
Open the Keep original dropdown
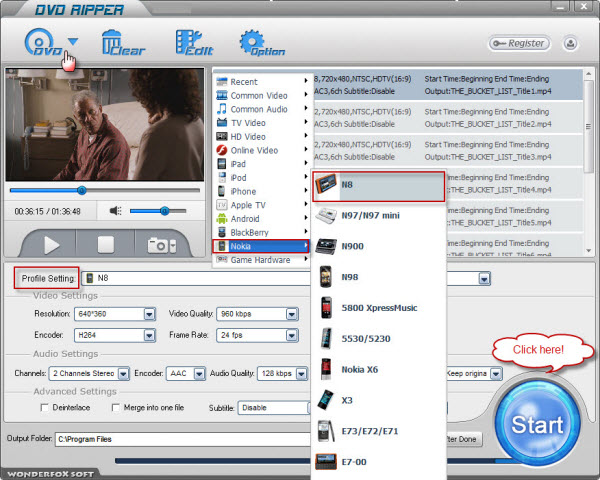click(x=496, y=374)
